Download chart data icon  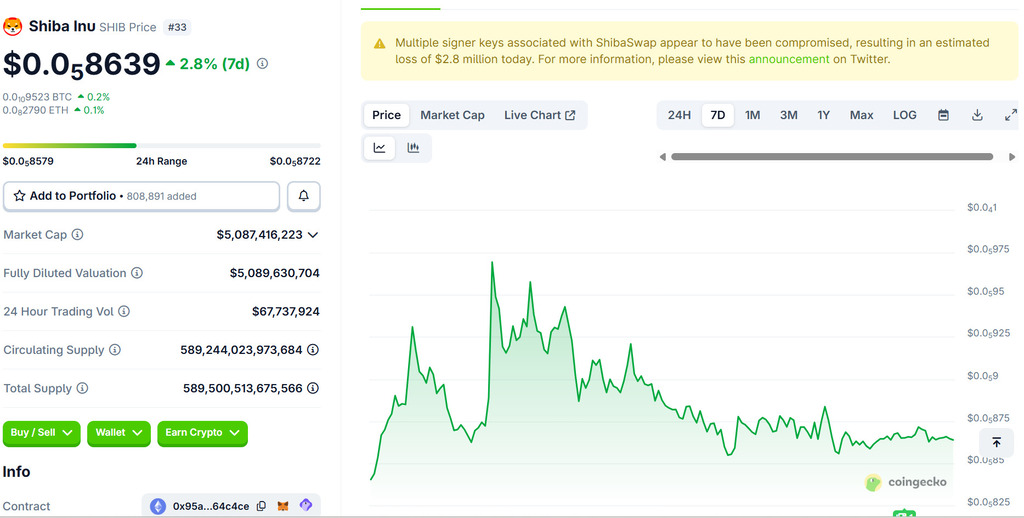977,115
